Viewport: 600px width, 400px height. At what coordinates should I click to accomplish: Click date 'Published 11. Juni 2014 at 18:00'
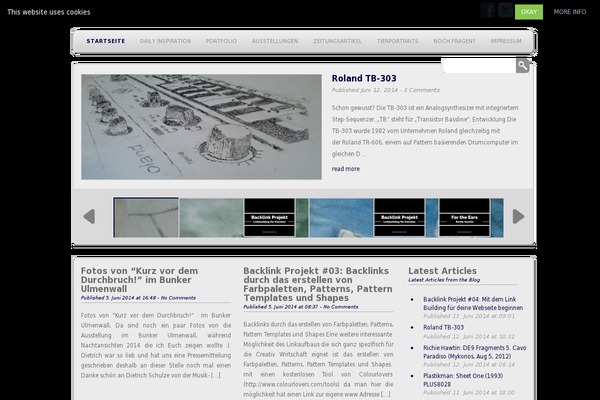click(x=469, y=393)
